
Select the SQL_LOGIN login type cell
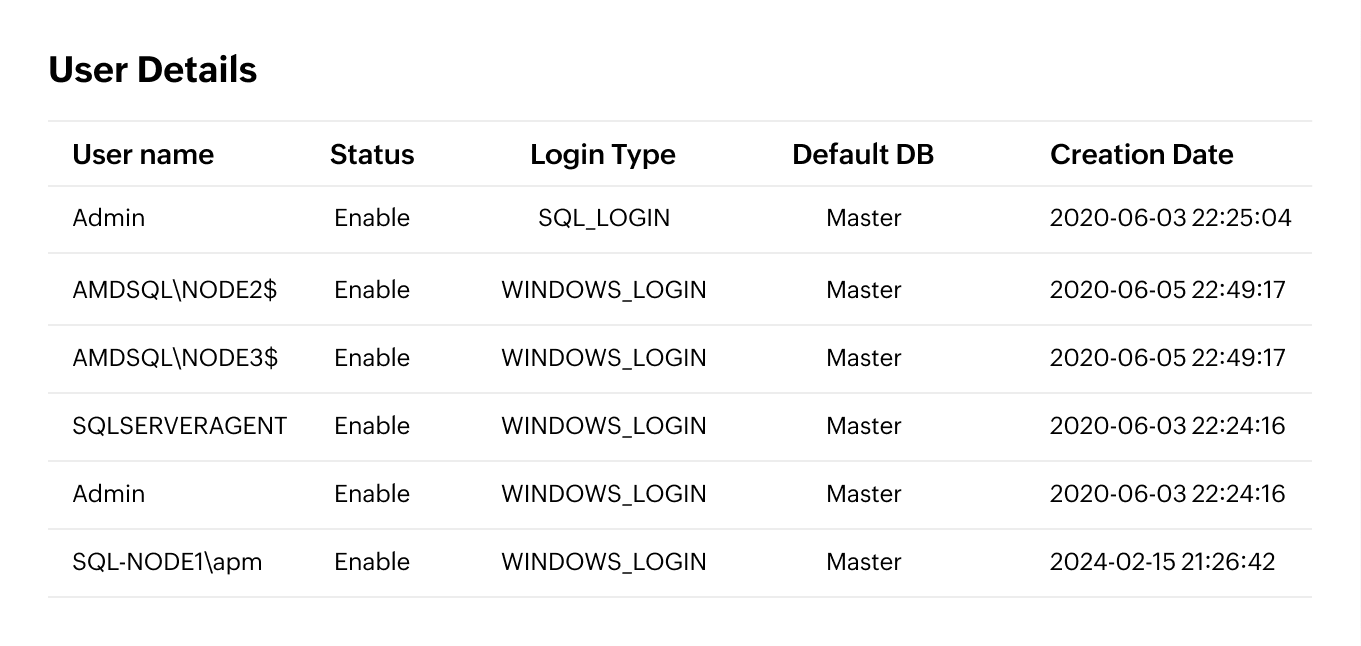click(604, 218)
